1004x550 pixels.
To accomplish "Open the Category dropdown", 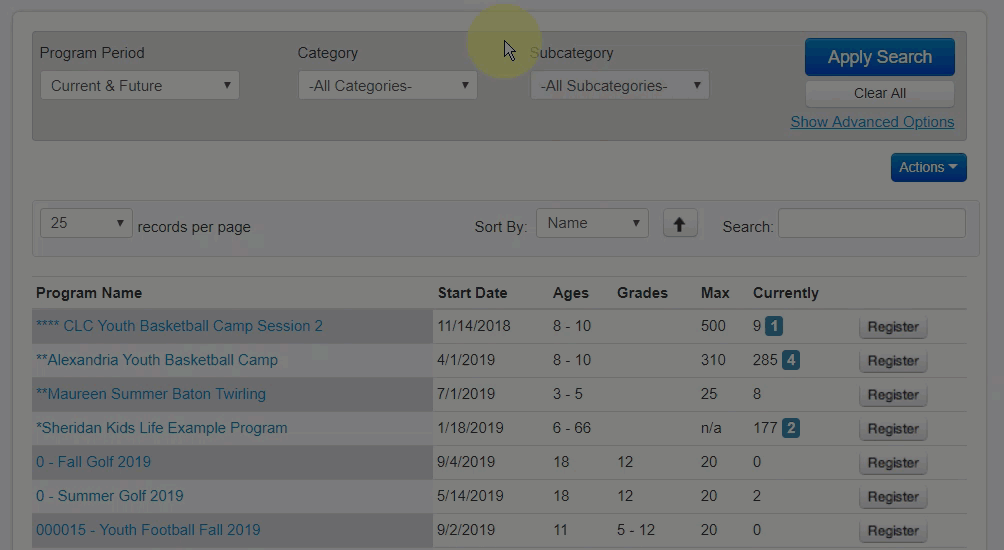I will [388, 86].
